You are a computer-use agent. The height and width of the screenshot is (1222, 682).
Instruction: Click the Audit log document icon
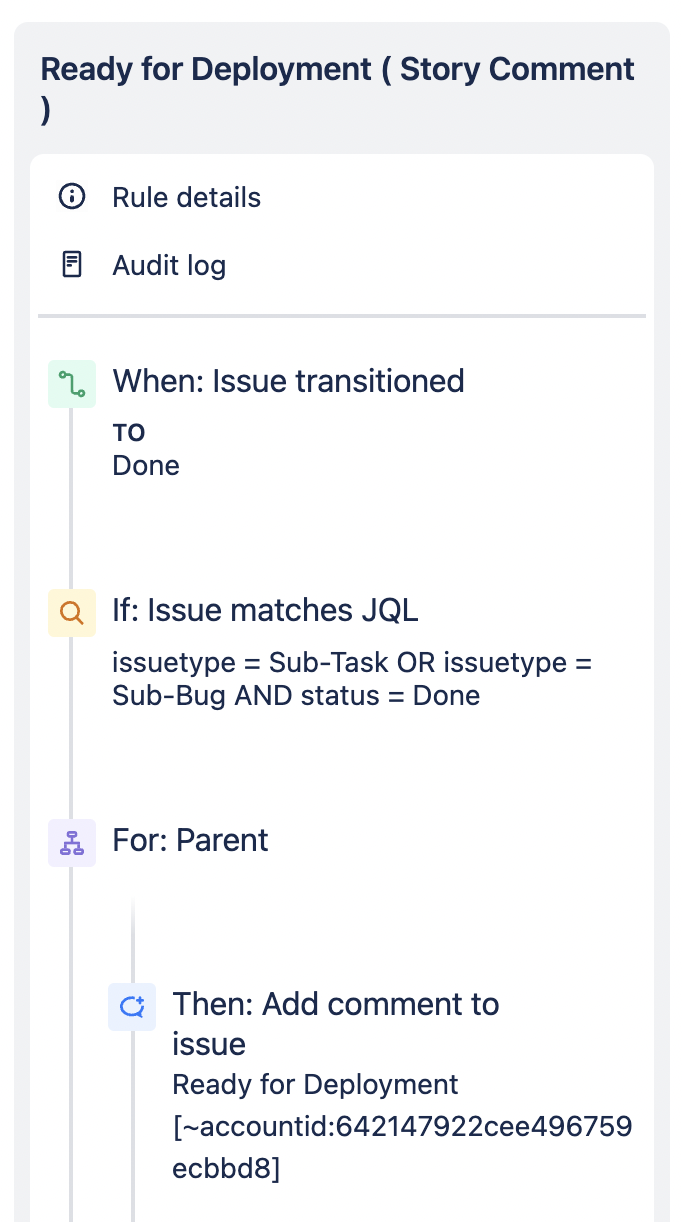(72, 265)
